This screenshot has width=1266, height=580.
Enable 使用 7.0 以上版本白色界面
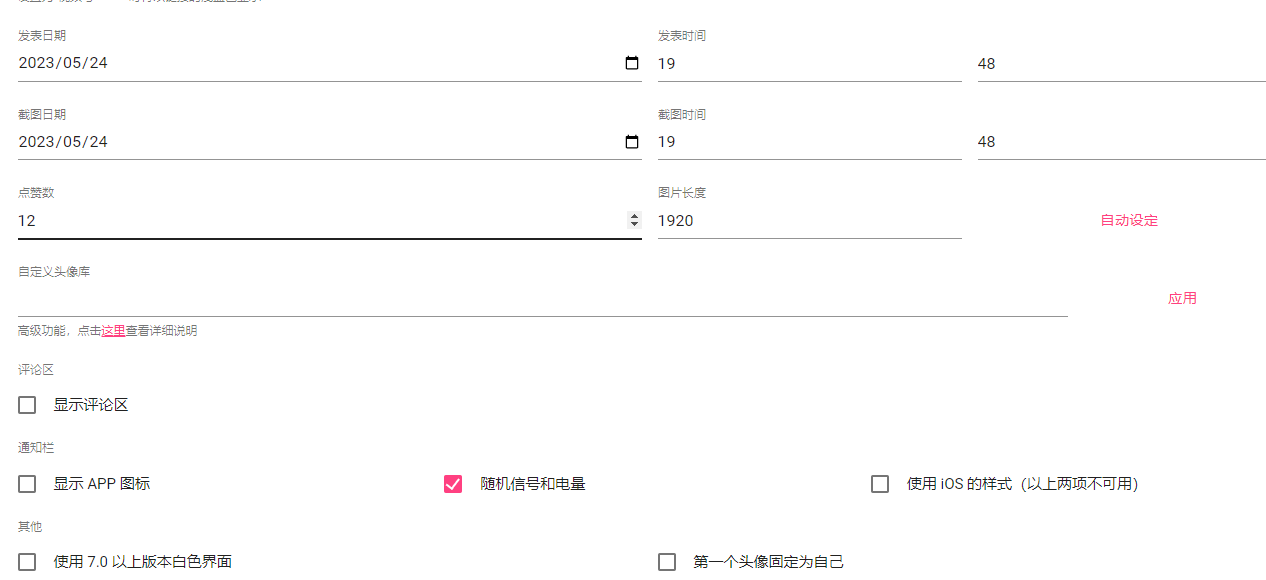click(x=27, y=562)
